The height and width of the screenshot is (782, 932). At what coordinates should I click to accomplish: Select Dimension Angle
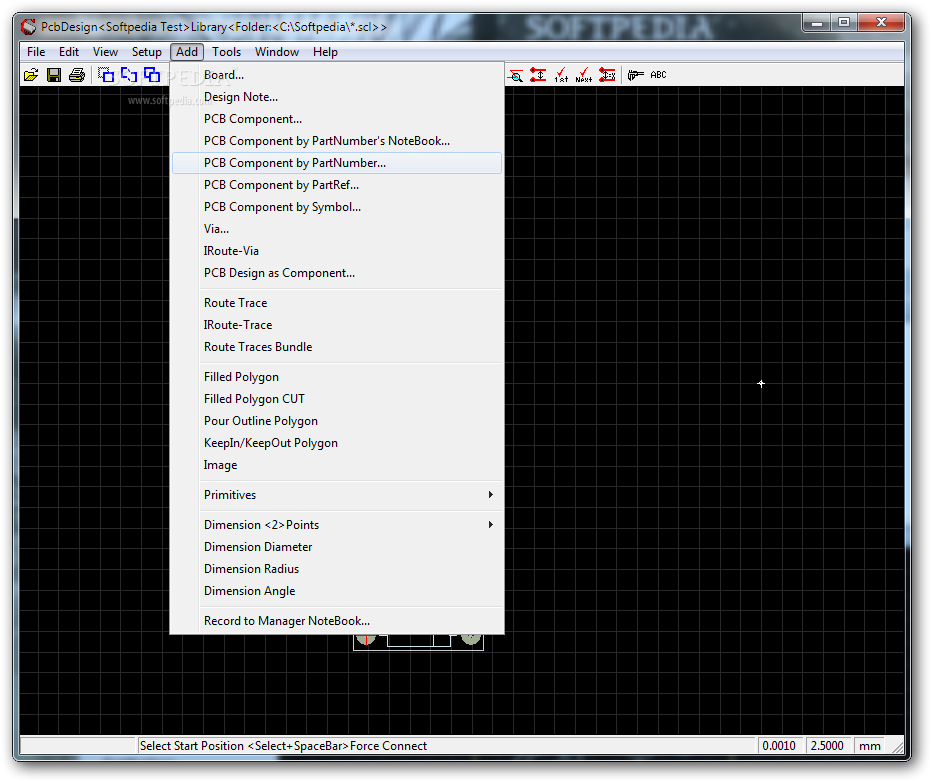pos(337,591)
